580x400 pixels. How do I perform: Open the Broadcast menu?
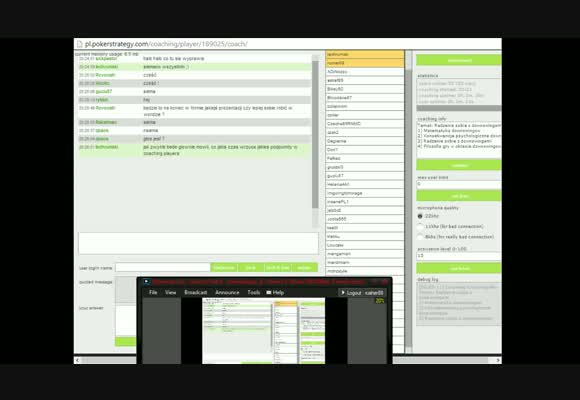pos(196,292)
